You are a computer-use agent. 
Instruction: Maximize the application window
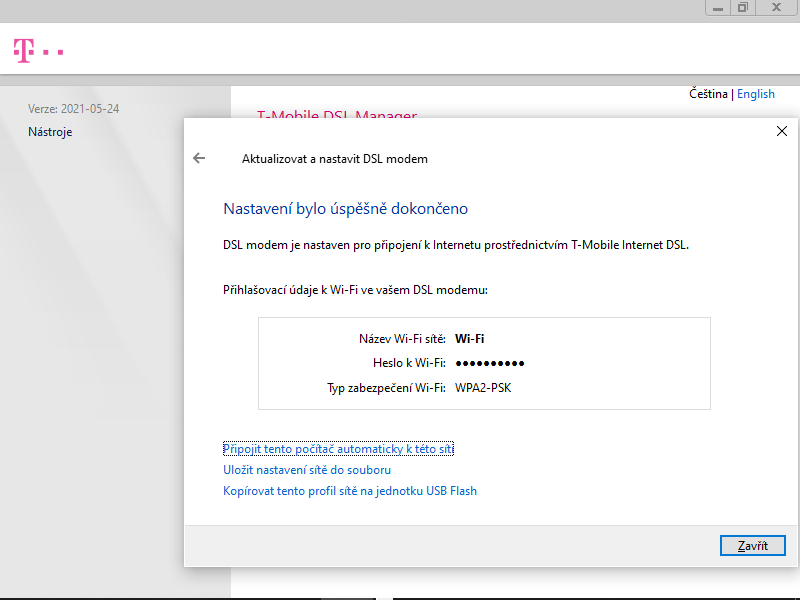tap(743, 8)
